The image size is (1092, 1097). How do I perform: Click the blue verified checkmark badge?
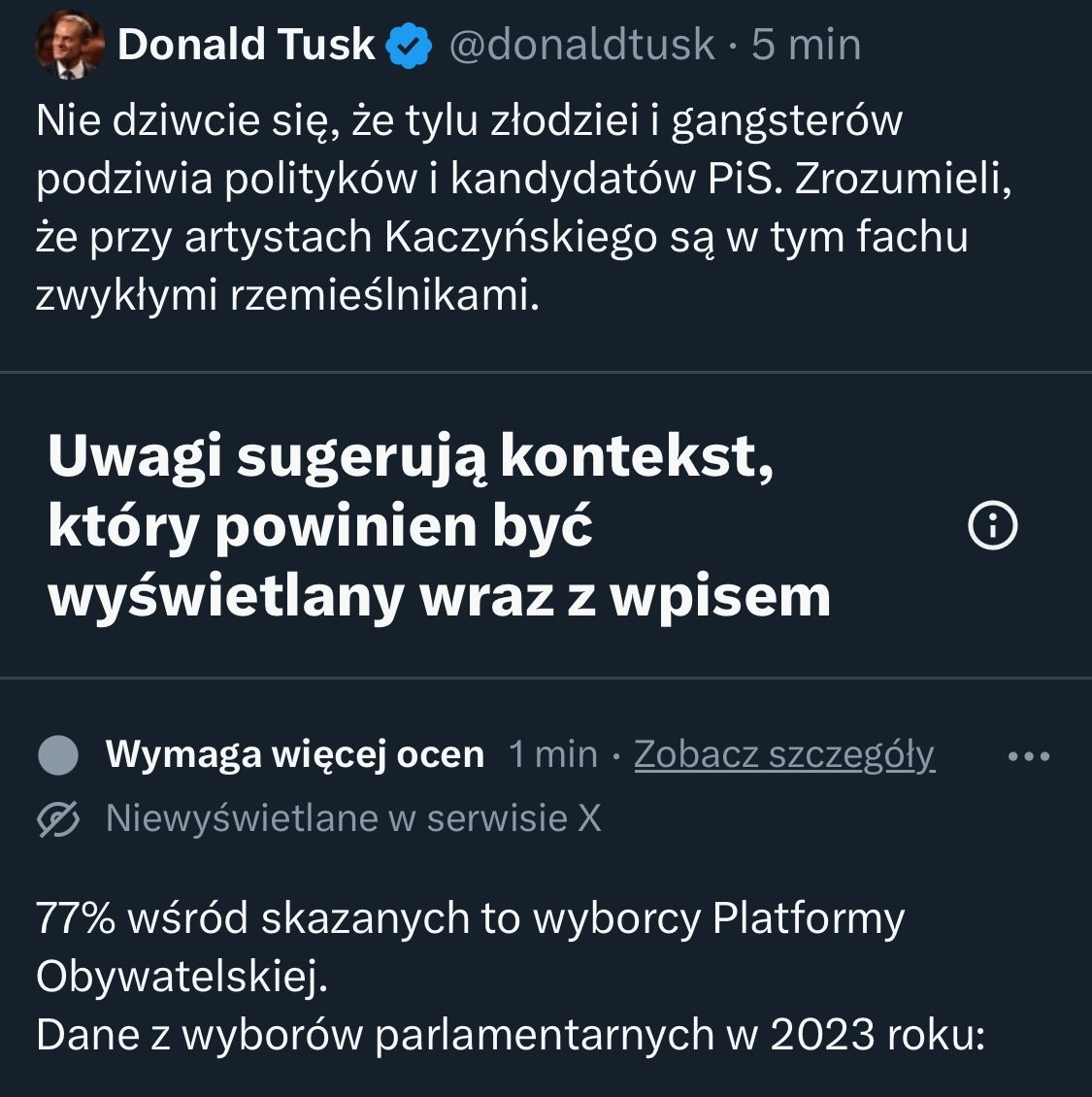(x=410, y=47)
